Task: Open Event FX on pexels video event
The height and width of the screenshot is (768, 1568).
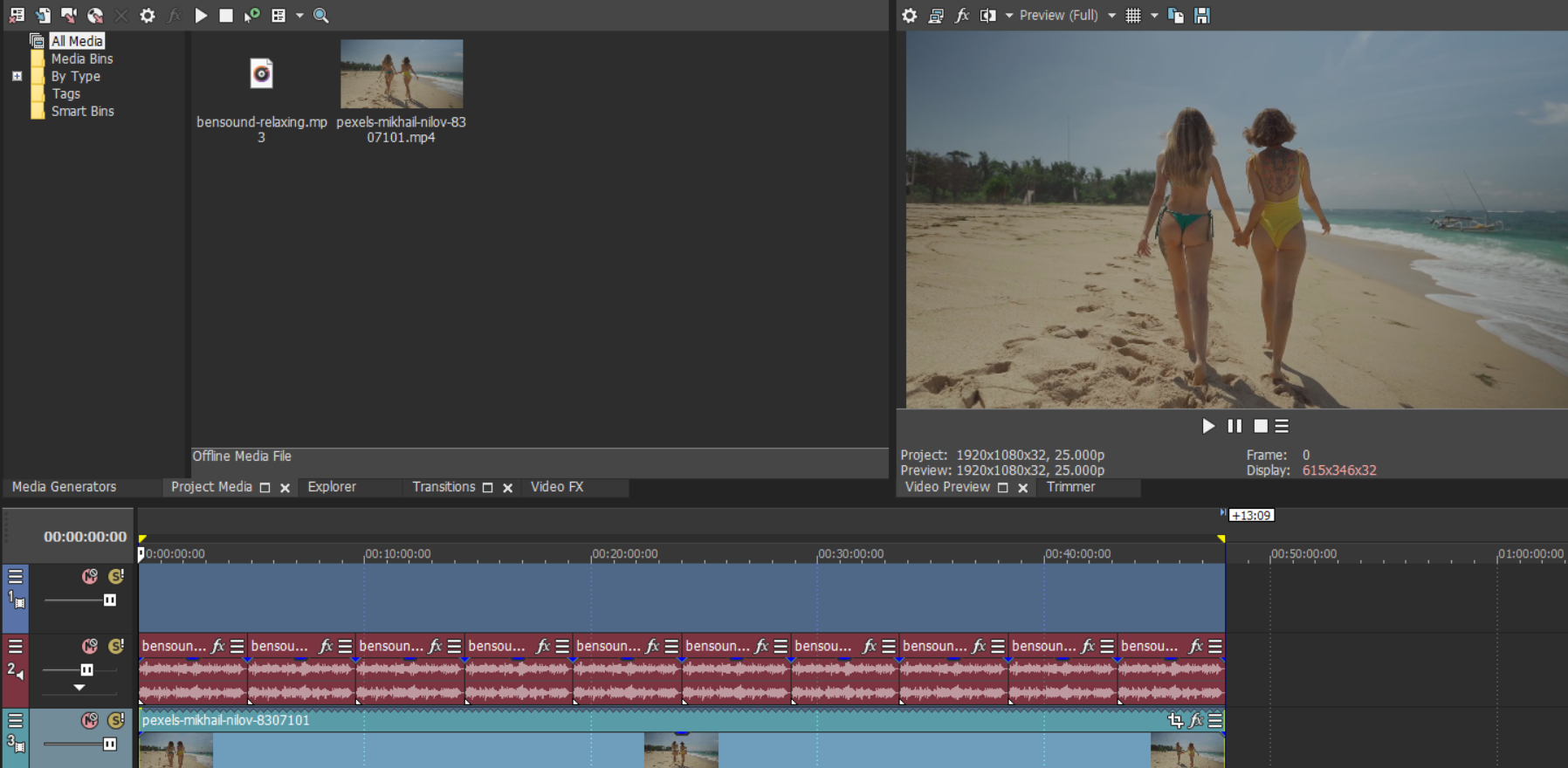Action: 1196,720
